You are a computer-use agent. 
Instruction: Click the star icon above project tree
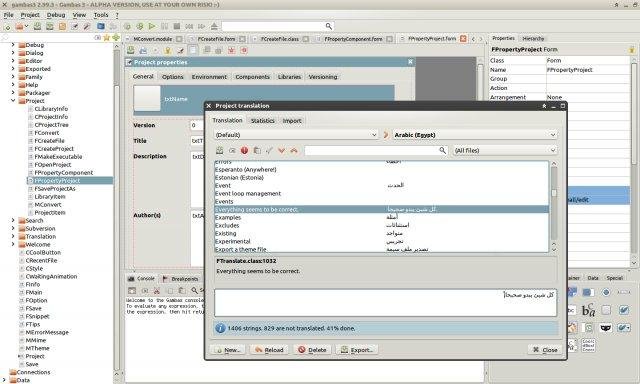(107, 38)
